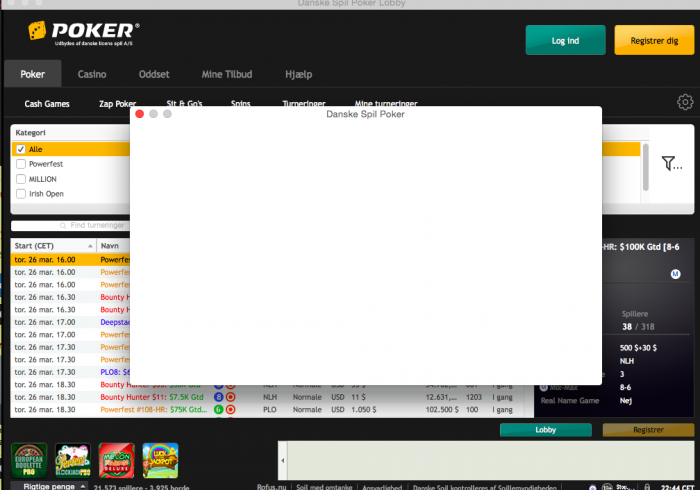Open the Rofus.nu link
The width and height of the screenshot is (700, 490).
[x=271, y=487]
